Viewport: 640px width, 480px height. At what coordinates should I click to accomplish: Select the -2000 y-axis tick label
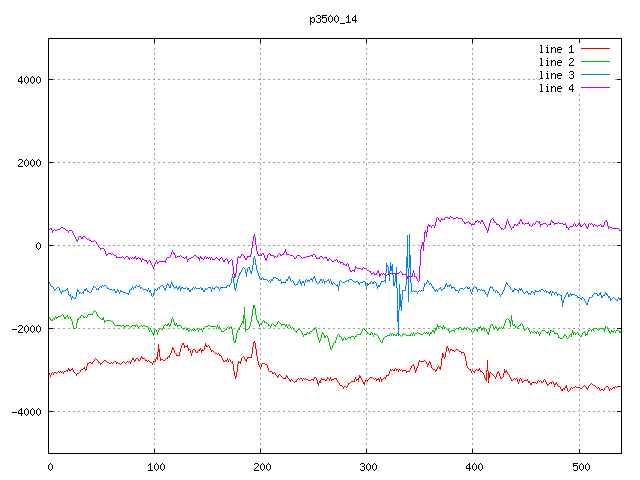pyautogui.click(x=24, y=329)
